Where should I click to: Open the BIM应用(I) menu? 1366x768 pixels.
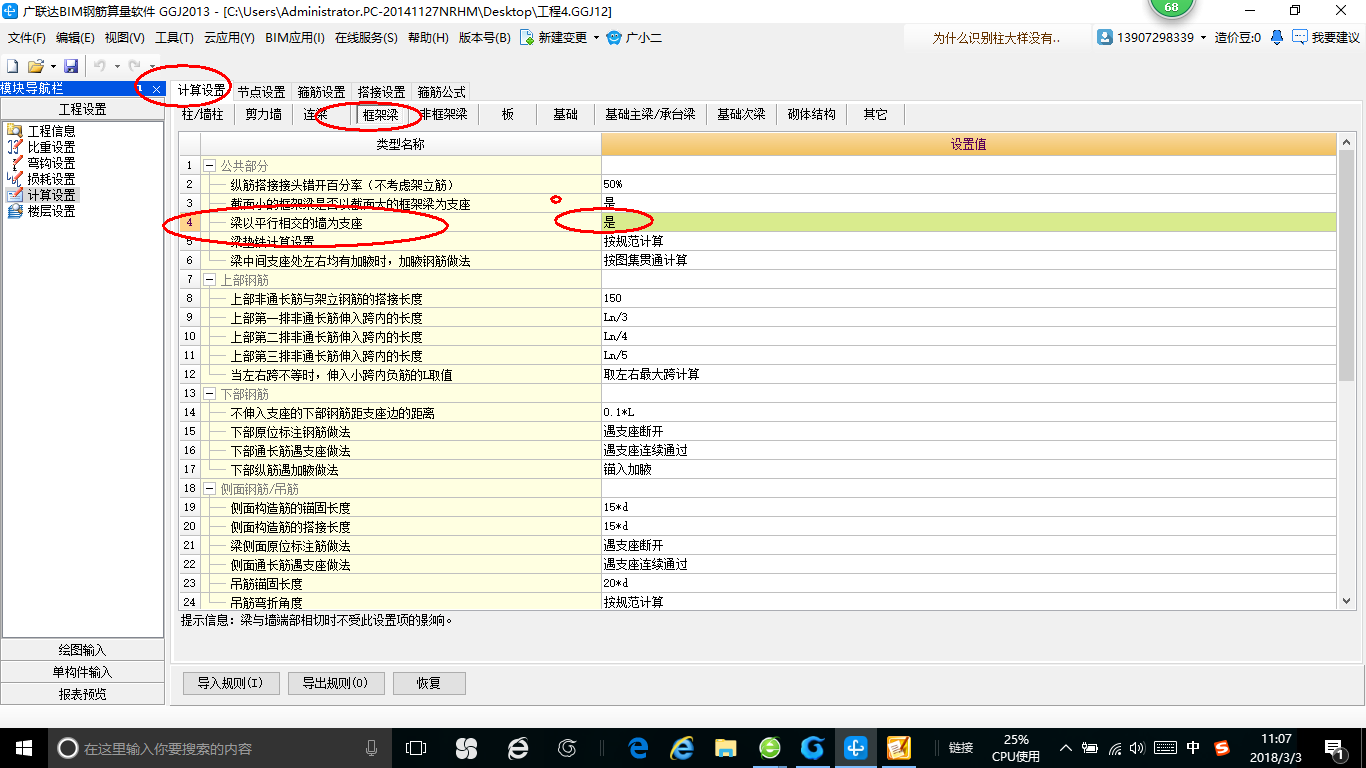[295, 38]
